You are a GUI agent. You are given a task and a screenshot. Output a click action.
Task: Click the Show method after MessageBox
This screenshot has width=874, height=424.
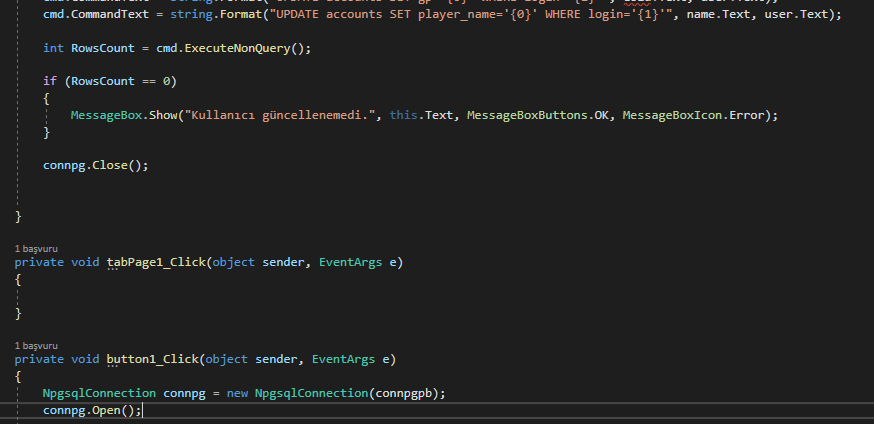pos(163,115)
